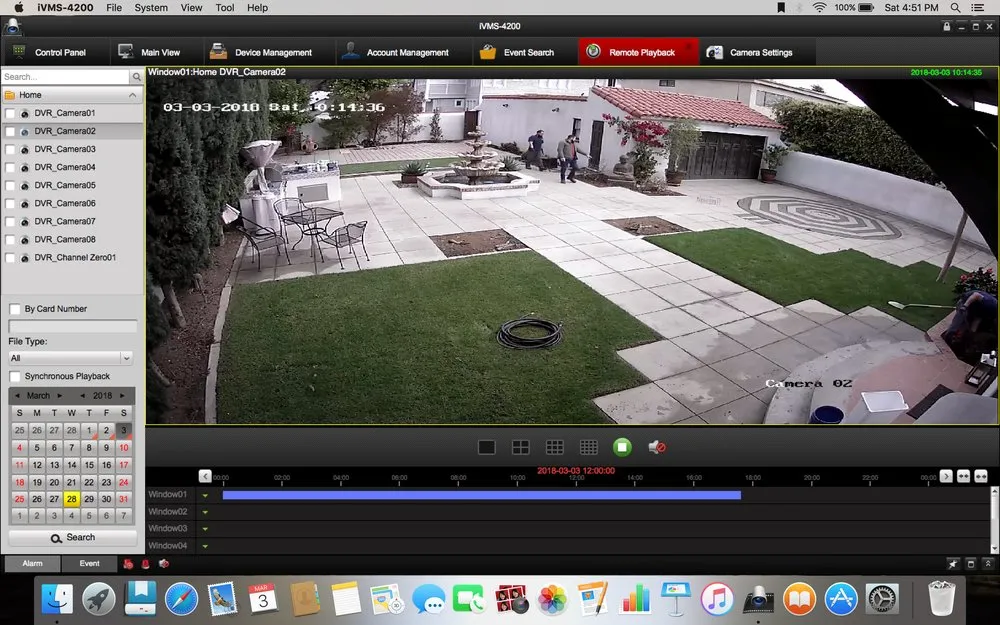The width and height of the screenshot is (1000, 625).
Task: Enable the By Card Number checkbox
Action: coord(15,309)
